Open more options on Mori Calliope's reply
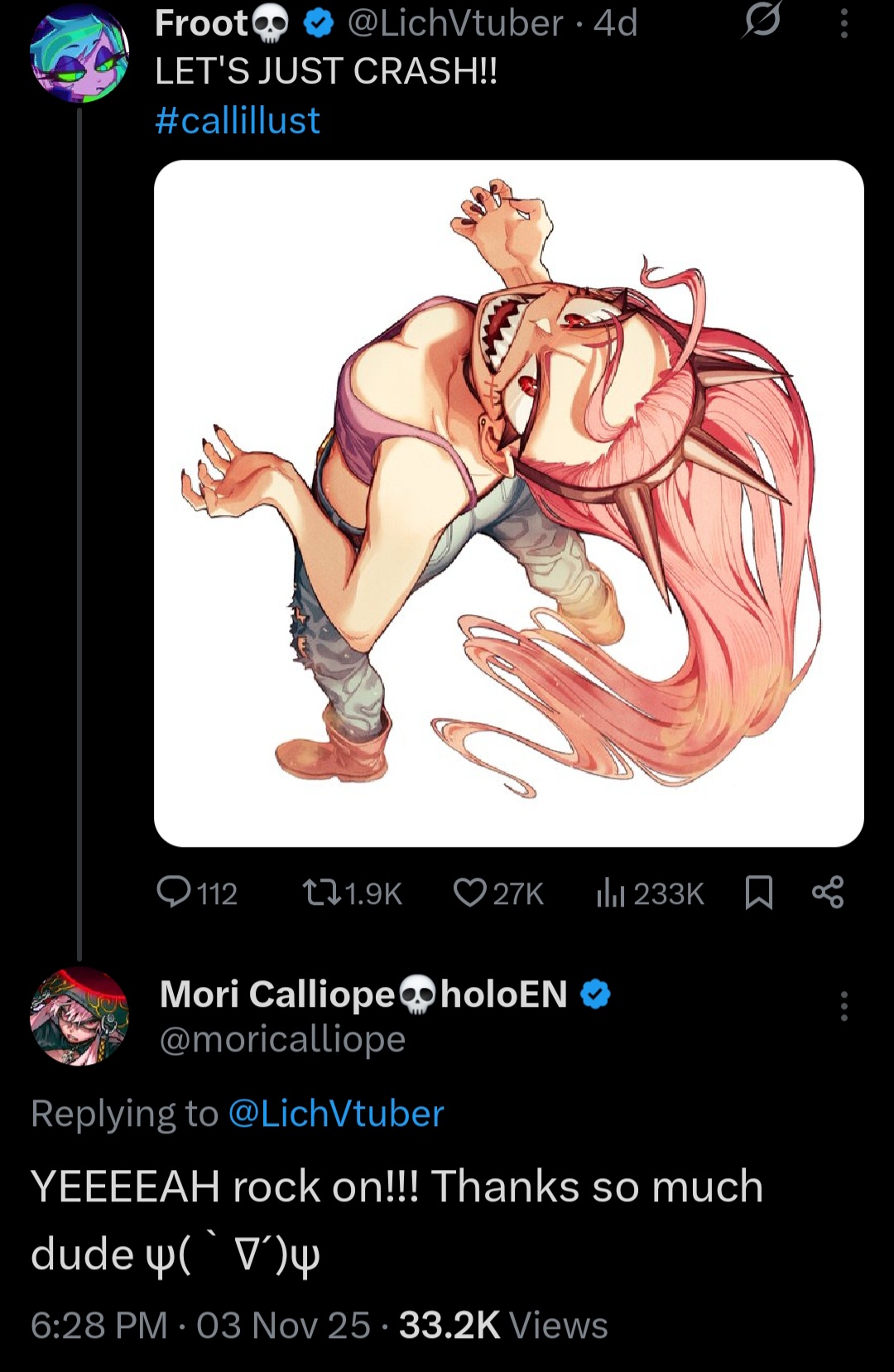 [844, 1006]
